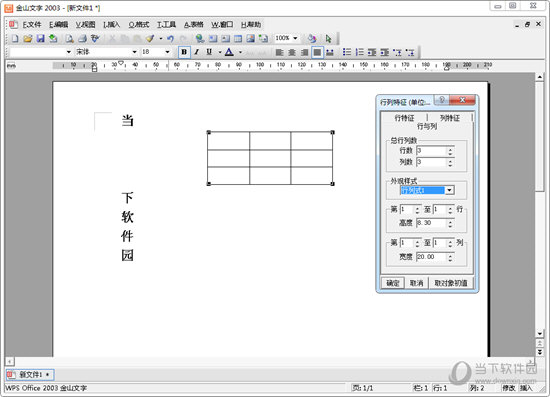The height and width of the screenshot is (397, 550).
Task: Center-align text
Action: click(x=292, y=52)
